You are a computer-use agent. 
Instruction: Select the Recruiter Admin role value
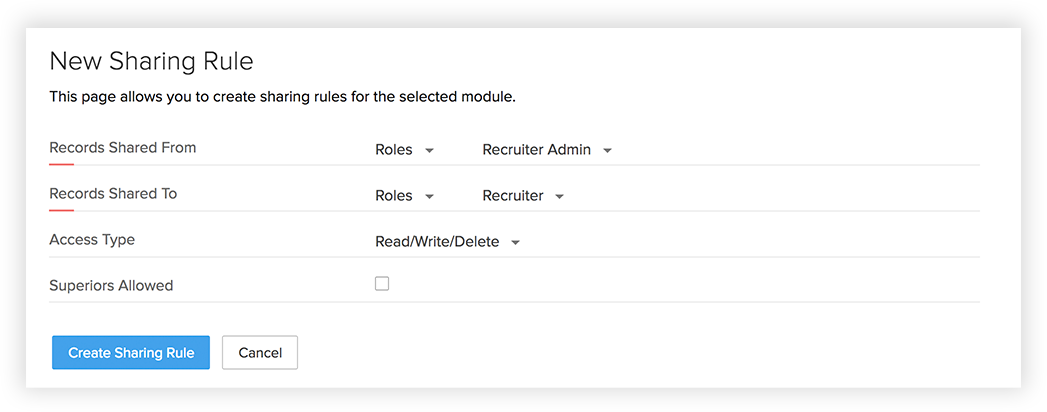(536, 150)
